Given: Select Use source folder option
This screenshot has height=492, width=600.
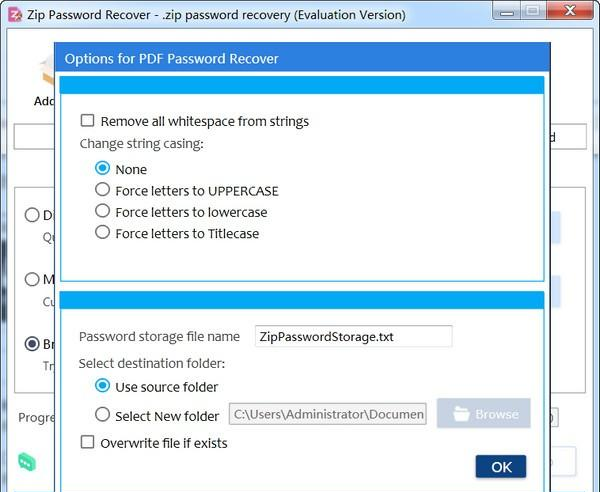Looking at the screenshot, I should point(102,386).
